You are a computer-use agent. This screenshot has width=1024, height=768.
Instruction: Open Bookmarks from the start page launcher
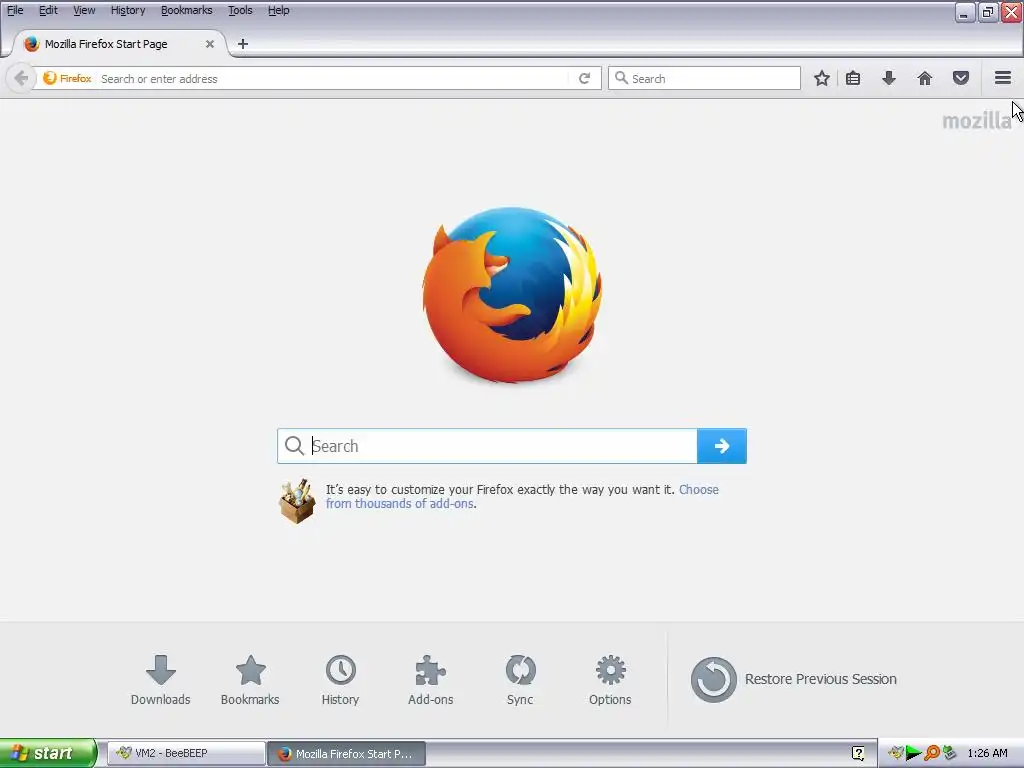250,680
